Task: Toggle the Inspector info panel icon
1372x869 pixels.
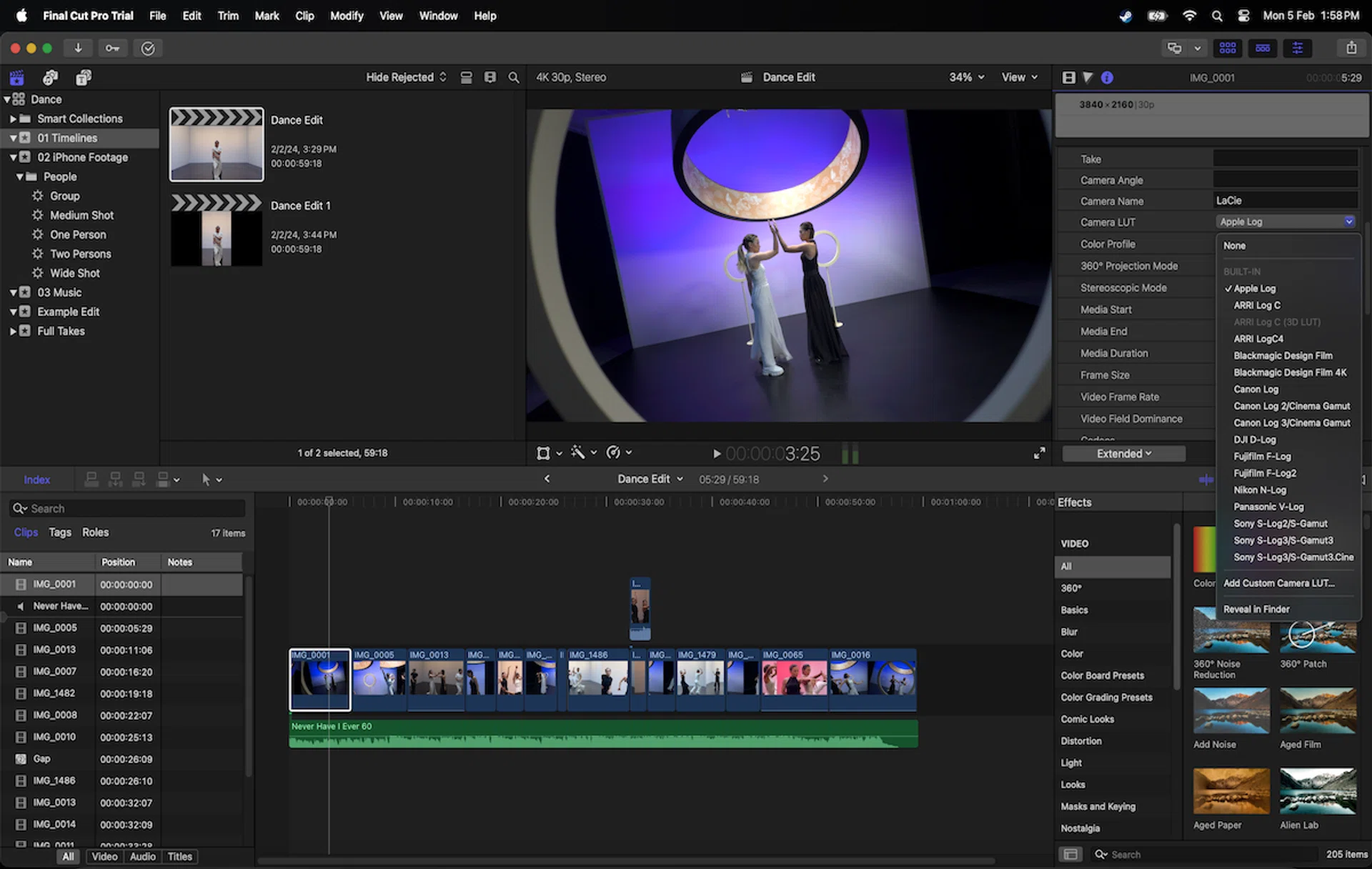Action: (1108, 77)
